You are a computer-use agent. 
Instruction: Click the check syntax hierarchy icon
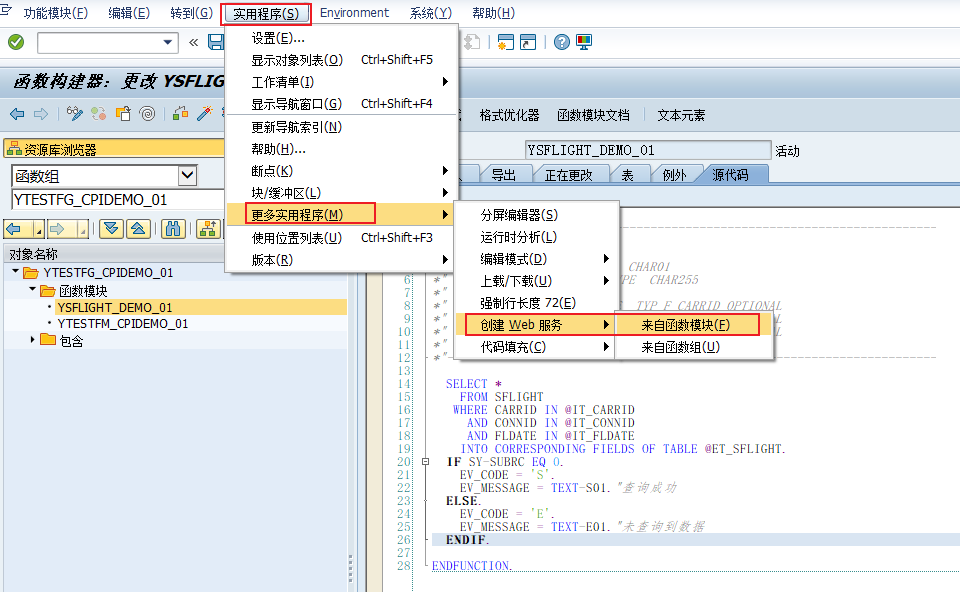[180, 113]
